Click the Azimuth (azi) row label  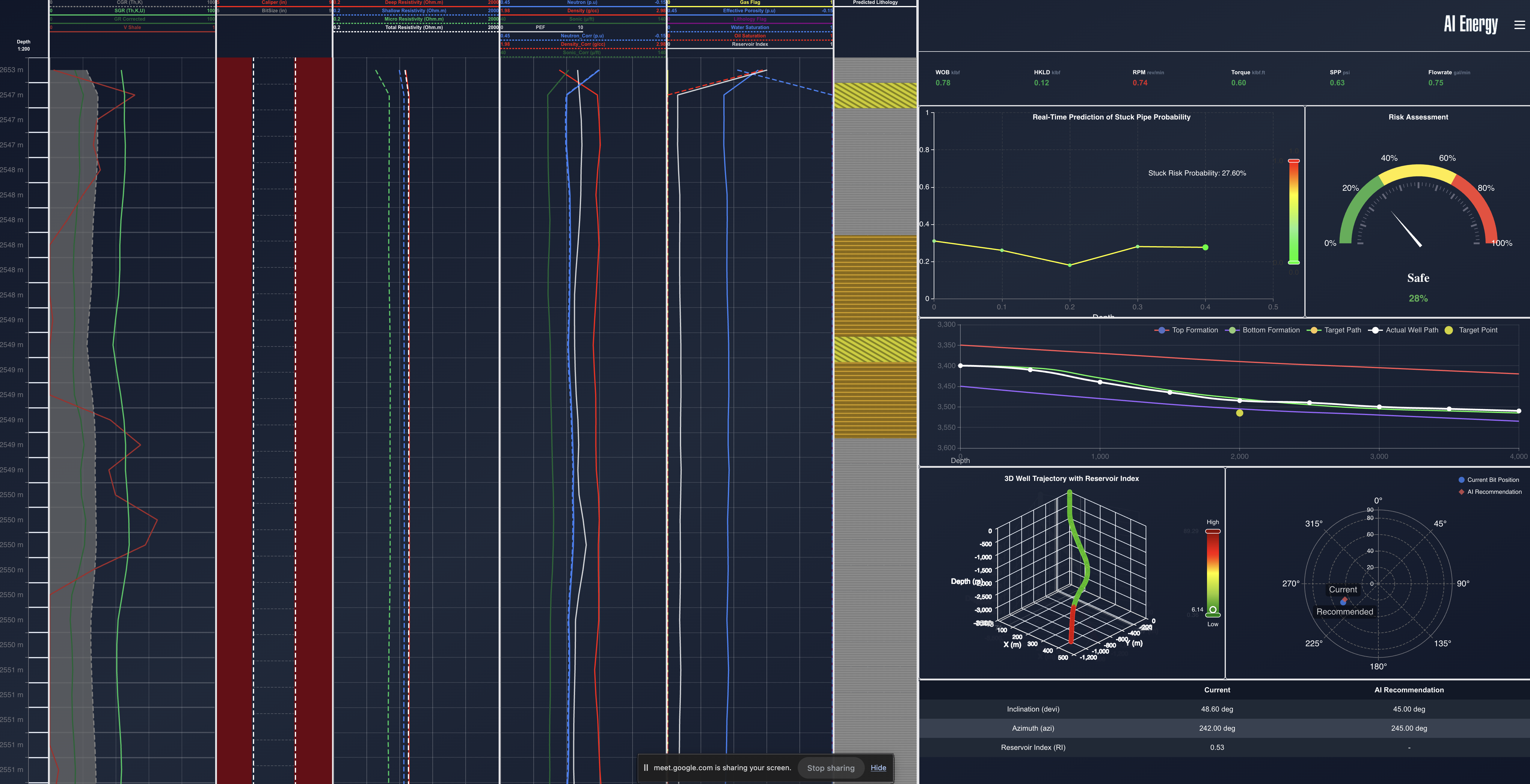click(x=1033, y=728)
